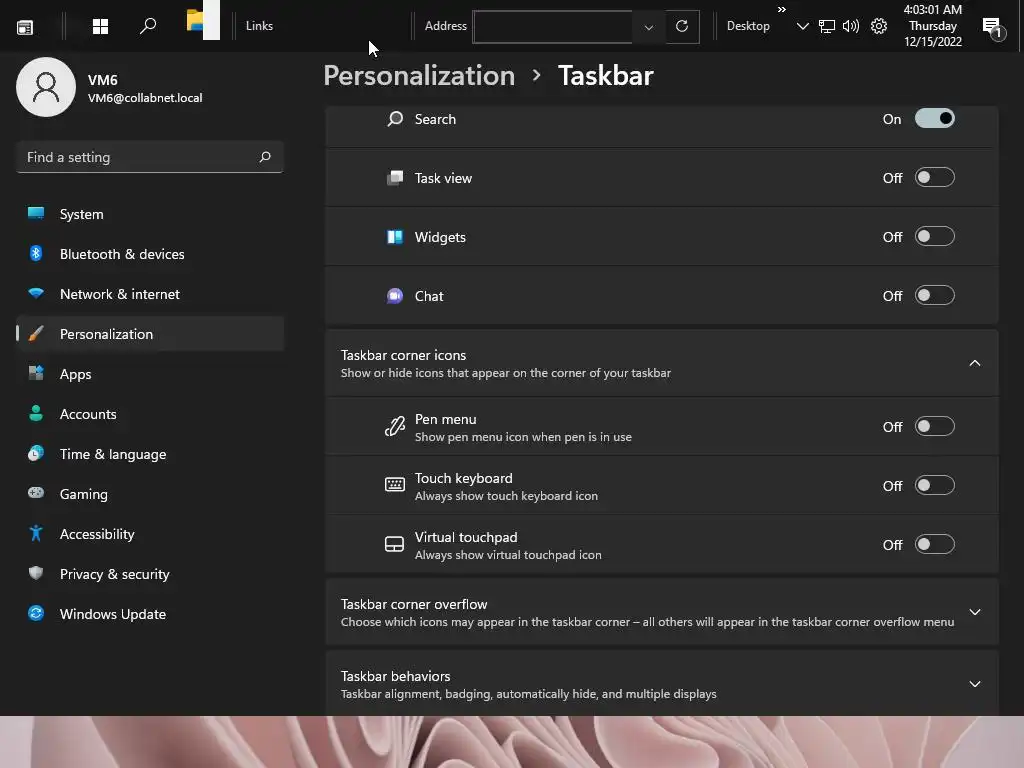Viewport: 1024px width, 768px height.
Task: Open Gaming settings
Action: coord(150,494)
